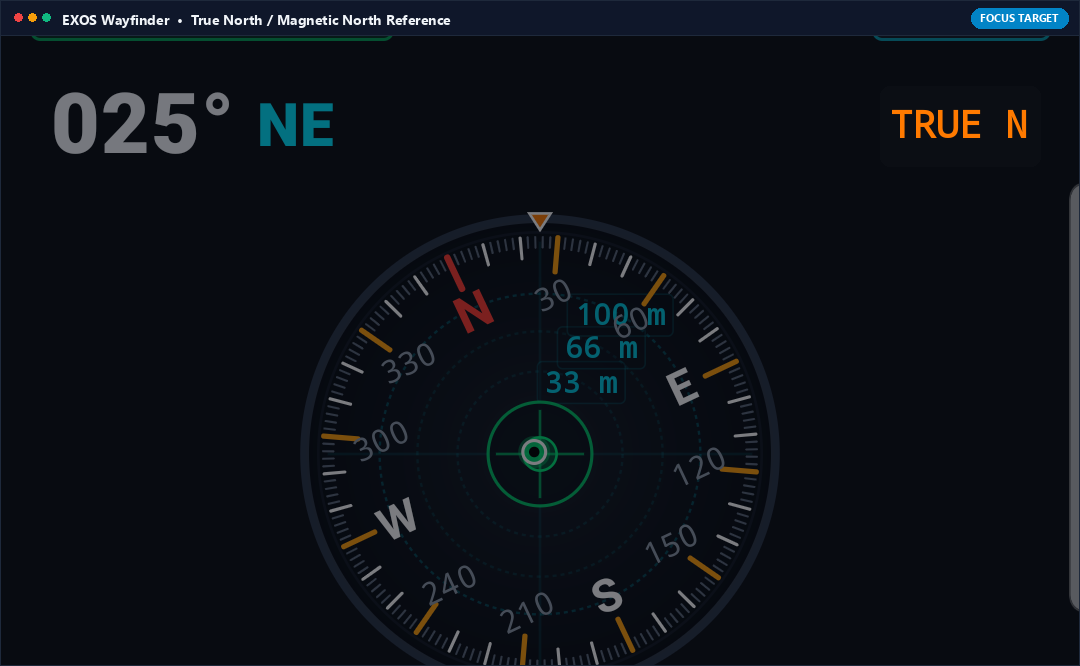This screenshot has height=666, width=1080.
Task: Toggle the TRUE N reference indicator
Action: (959, 125)
